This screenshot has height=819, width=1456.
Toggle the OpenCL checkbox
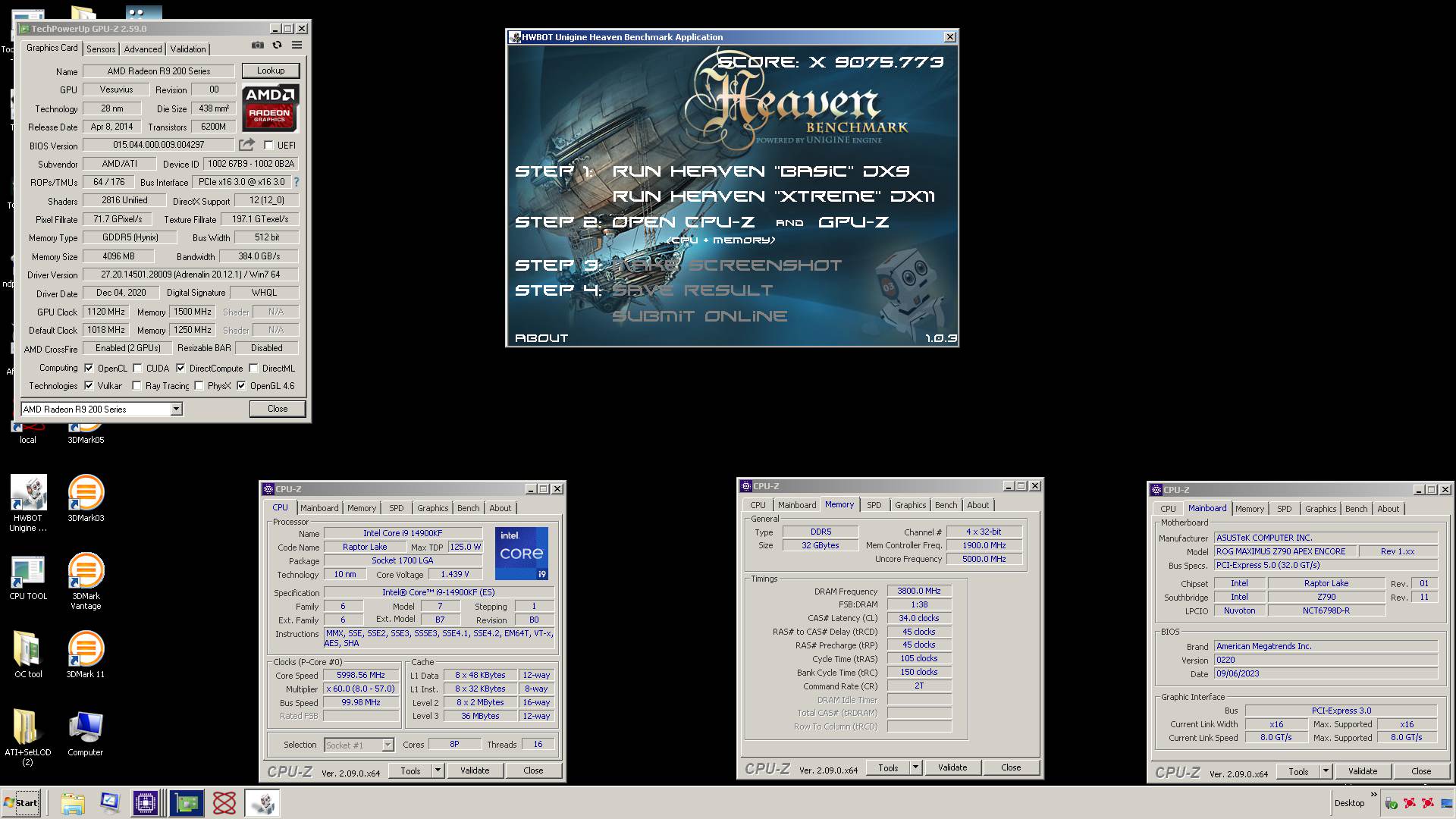tap(89, 369)
